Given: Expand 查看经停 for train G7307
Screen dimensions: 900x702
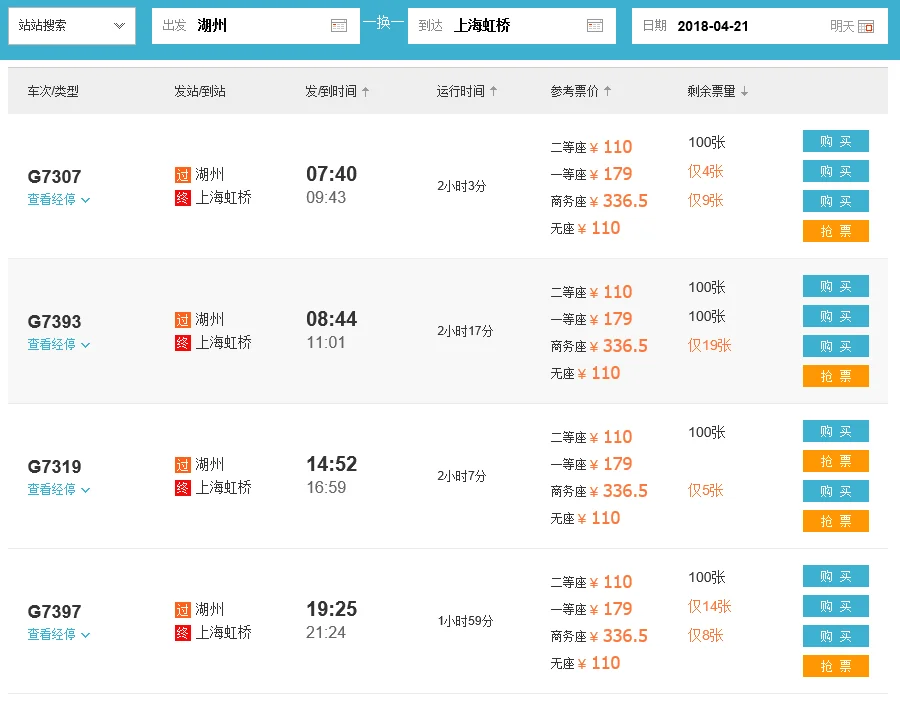Looking at the screenshot, I should coord(52,199).
